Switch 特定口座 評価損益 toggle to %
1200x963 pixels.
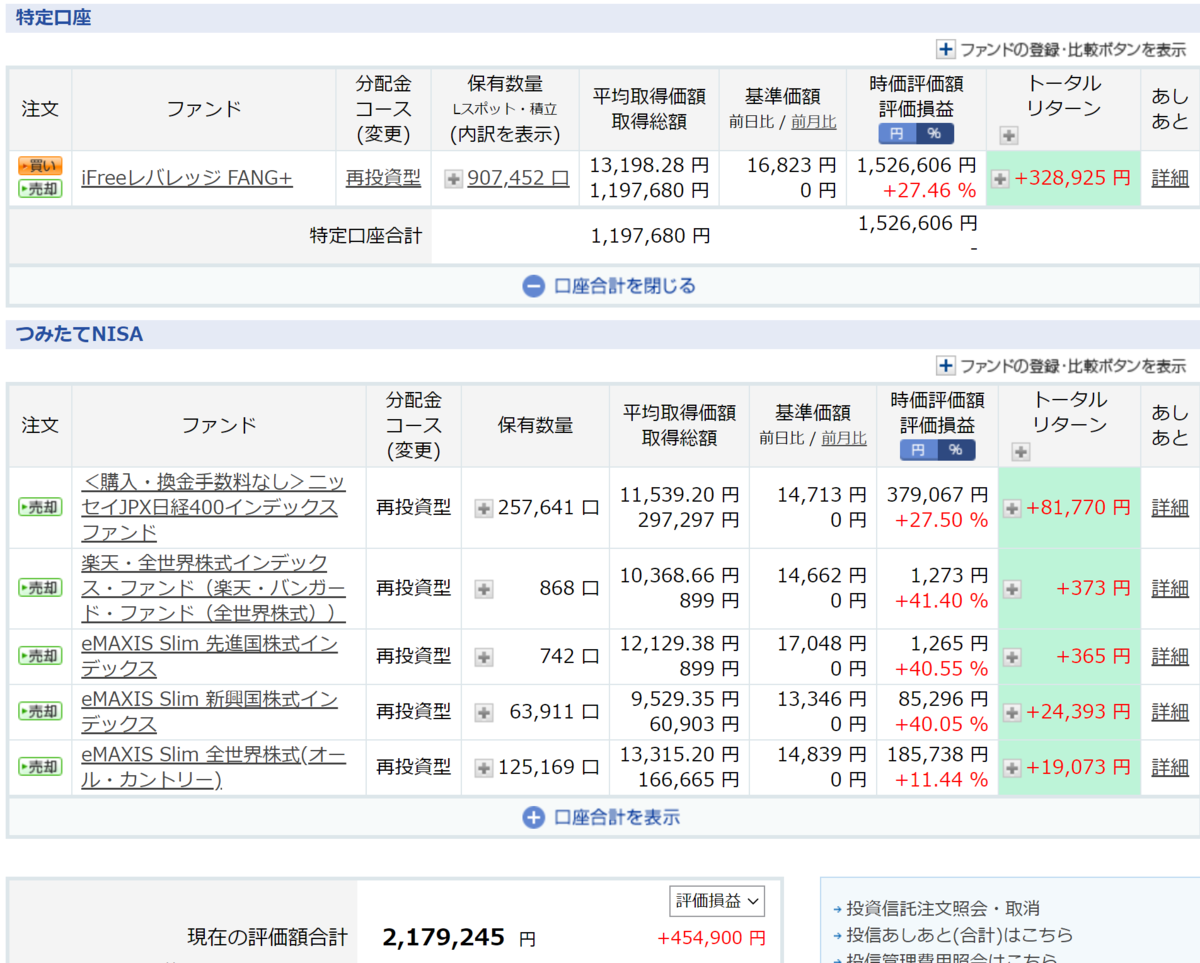pyautogui.click(x=934, y=134)
